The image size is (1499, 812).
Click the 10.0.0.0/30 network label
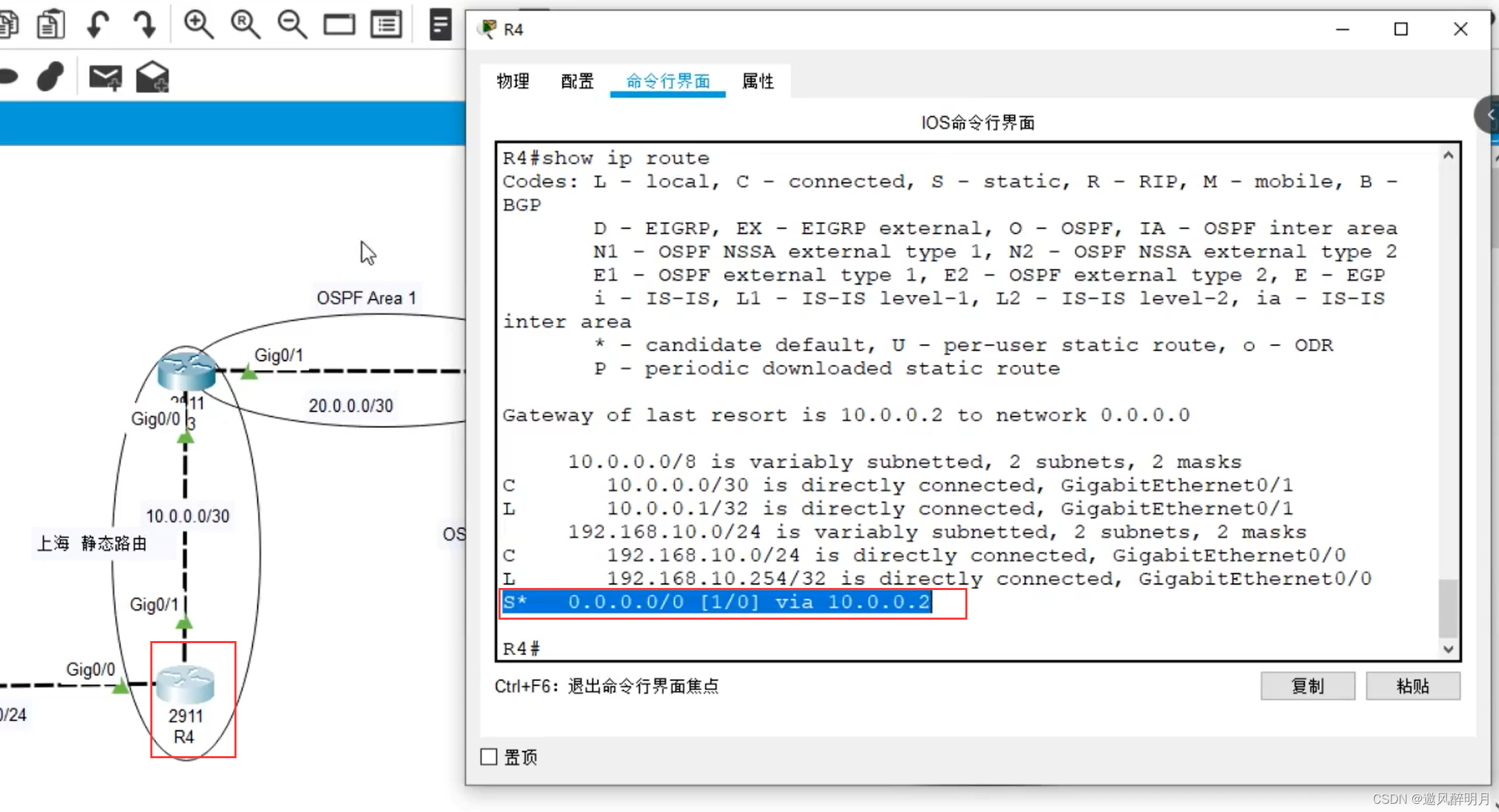coord(188,516)
